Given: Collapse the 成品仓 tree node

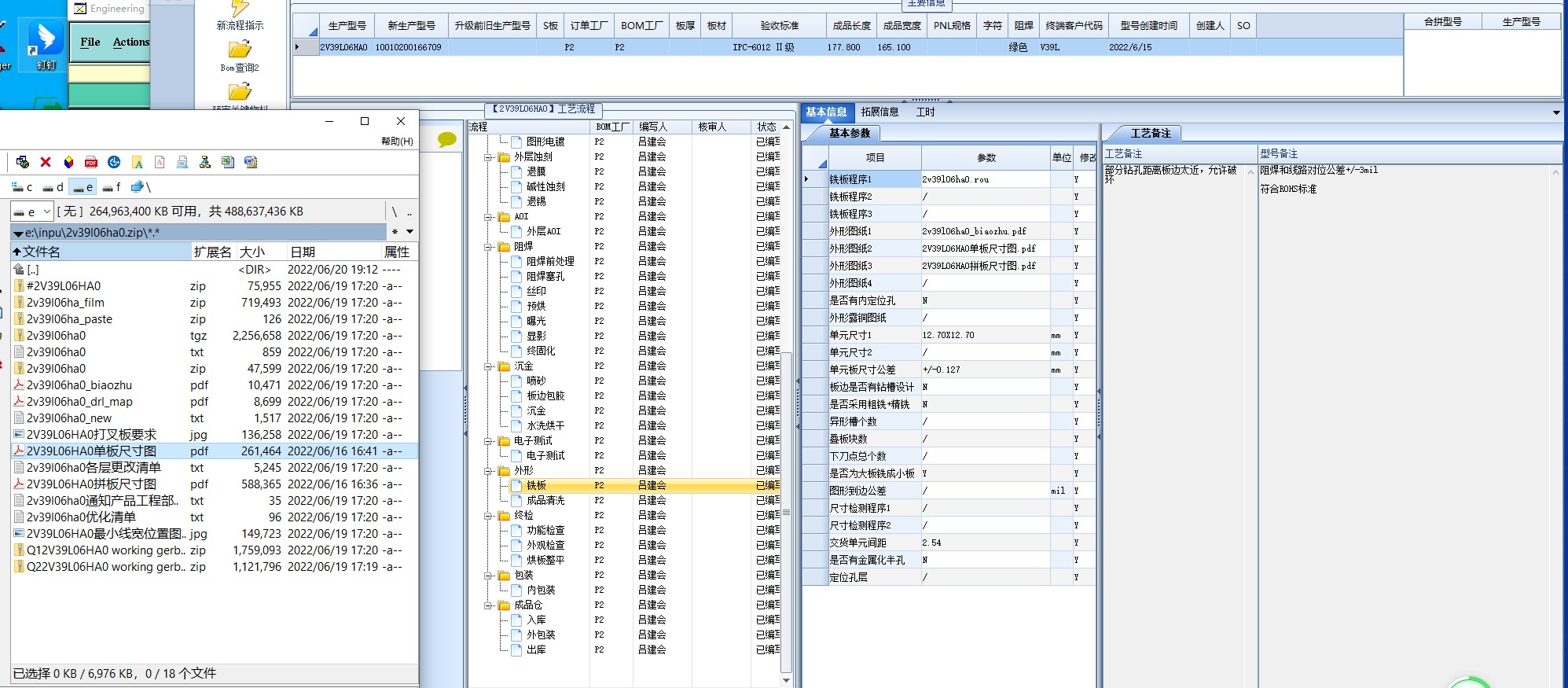Looking at the screenshot, I should (x=488, y=605).
